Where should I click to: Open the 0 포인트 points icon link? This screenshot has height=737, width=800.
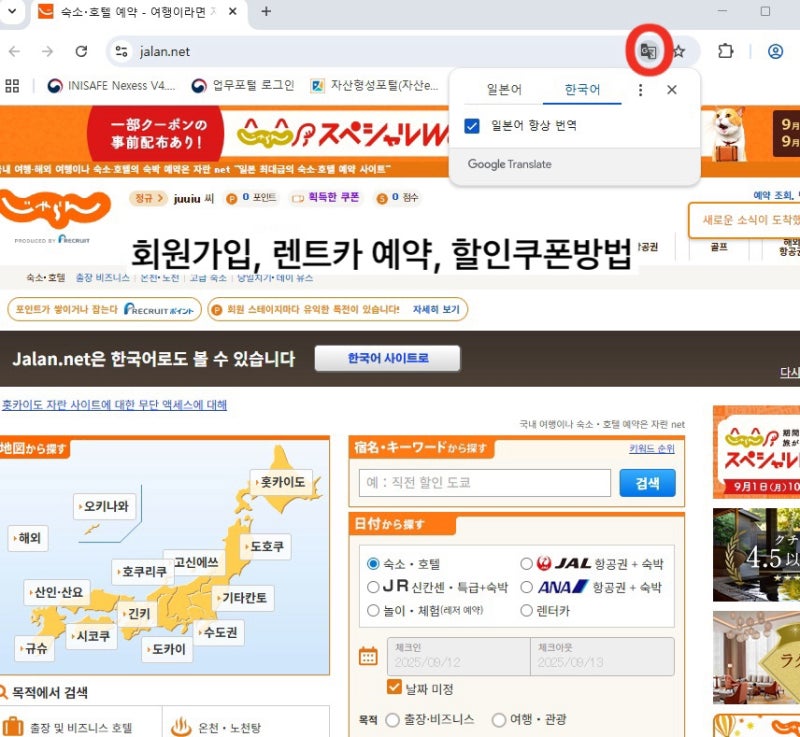pos(251,198)
